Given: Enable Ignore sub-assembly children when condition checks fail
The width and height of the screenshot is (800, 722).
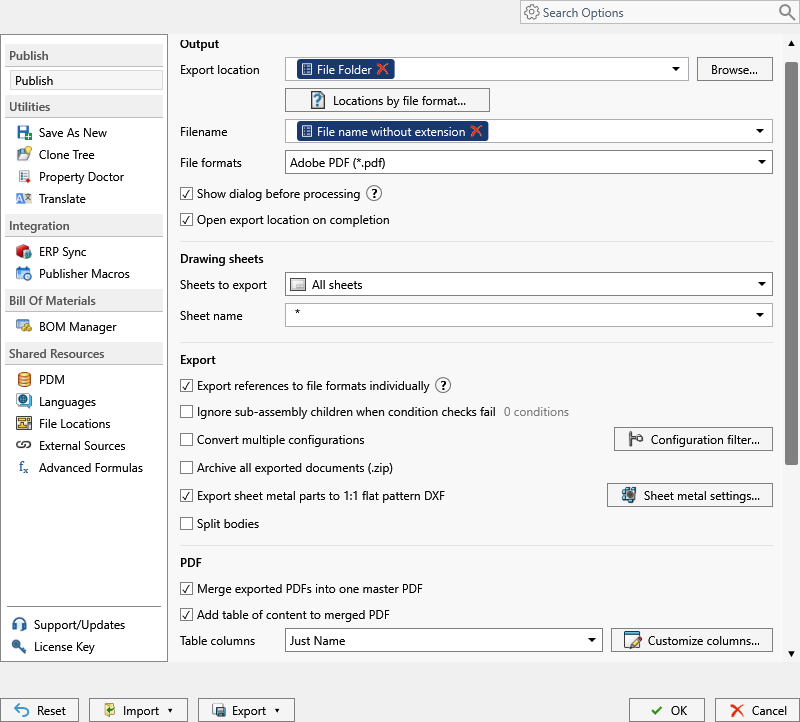Looking at the screenshot, I should (186, 412).
